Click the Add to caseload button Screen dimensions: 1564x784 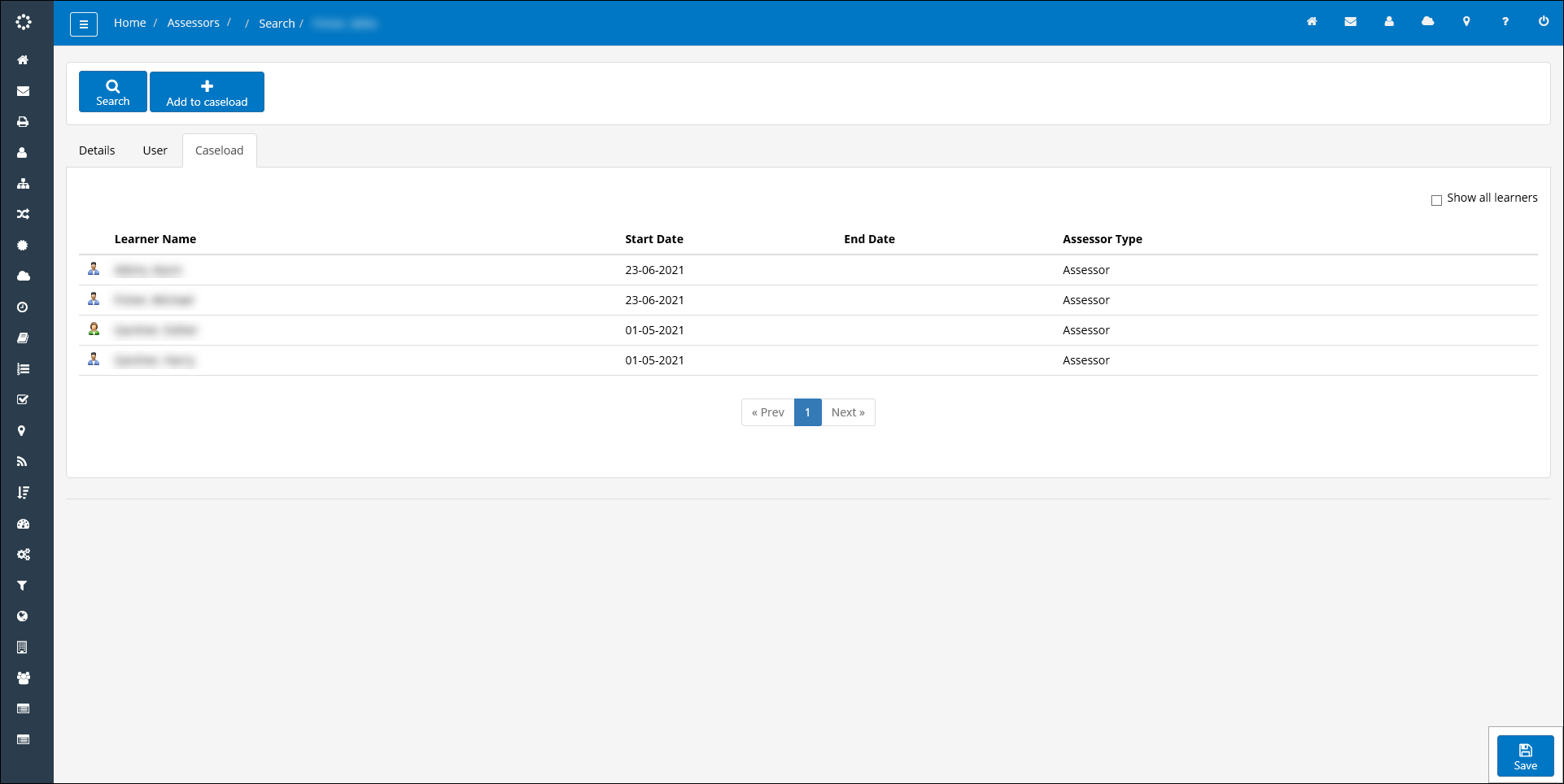coord(207,91)
